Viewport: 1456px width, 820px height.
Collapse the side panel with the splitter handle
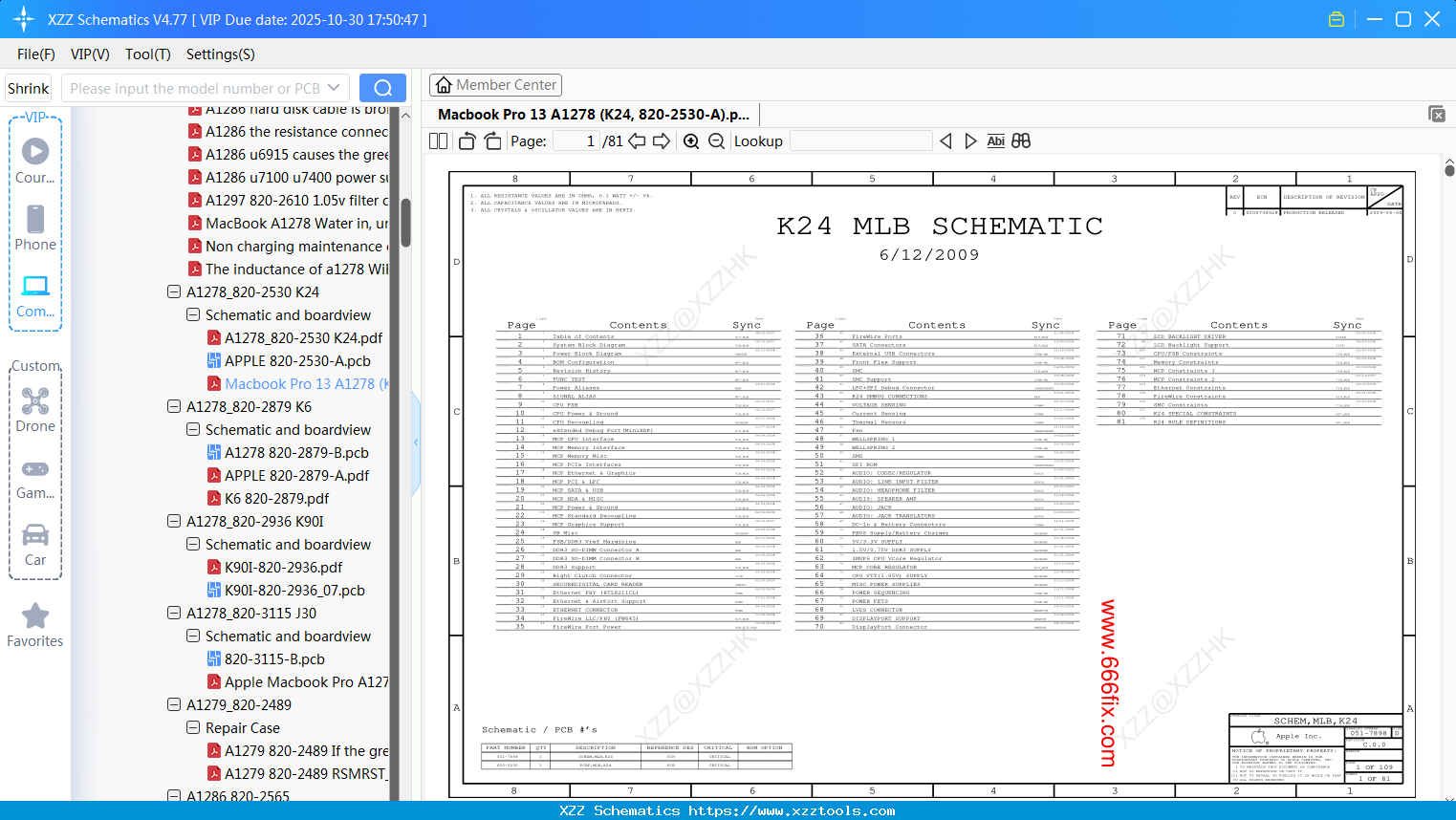[416, 442]
